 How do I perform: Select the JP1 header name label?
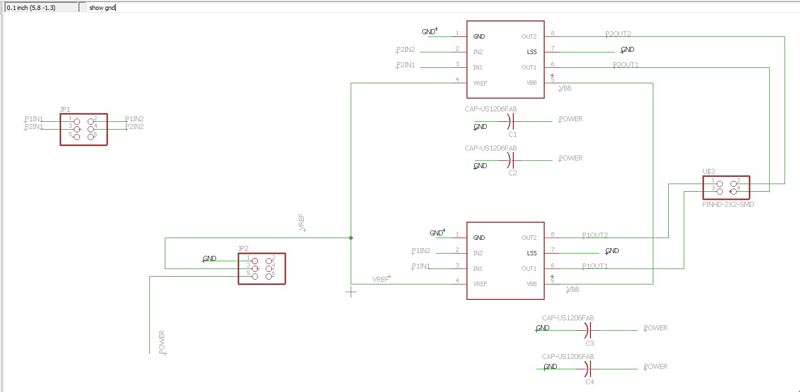pos(65,109)
